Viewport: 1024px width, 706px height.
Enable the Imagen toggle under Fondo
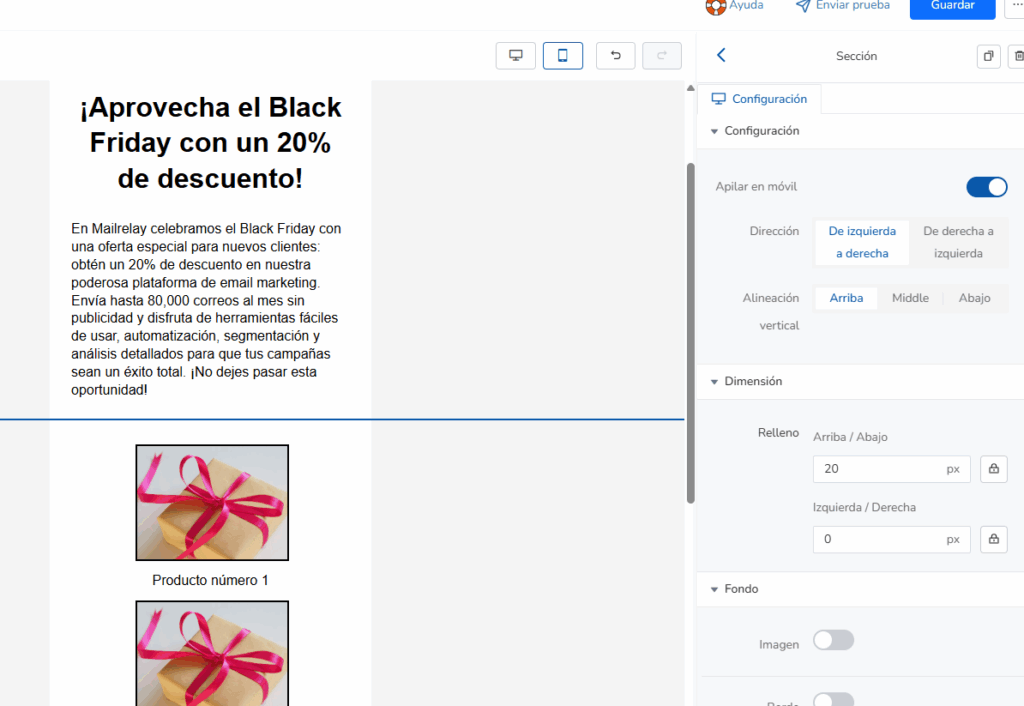pyautogui.click(x=833, y=640)
